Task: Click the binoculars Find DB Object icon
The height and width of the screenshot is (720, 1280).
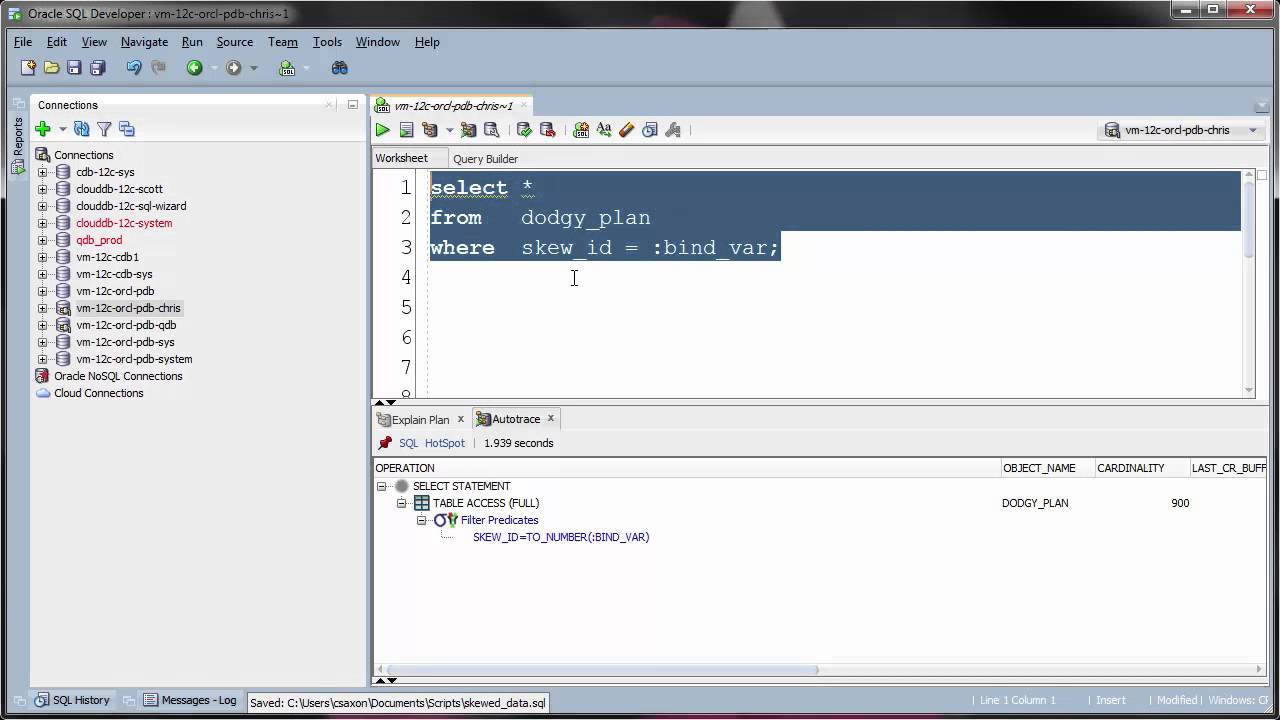Action: pyautogui.click(x=340, y=68)
